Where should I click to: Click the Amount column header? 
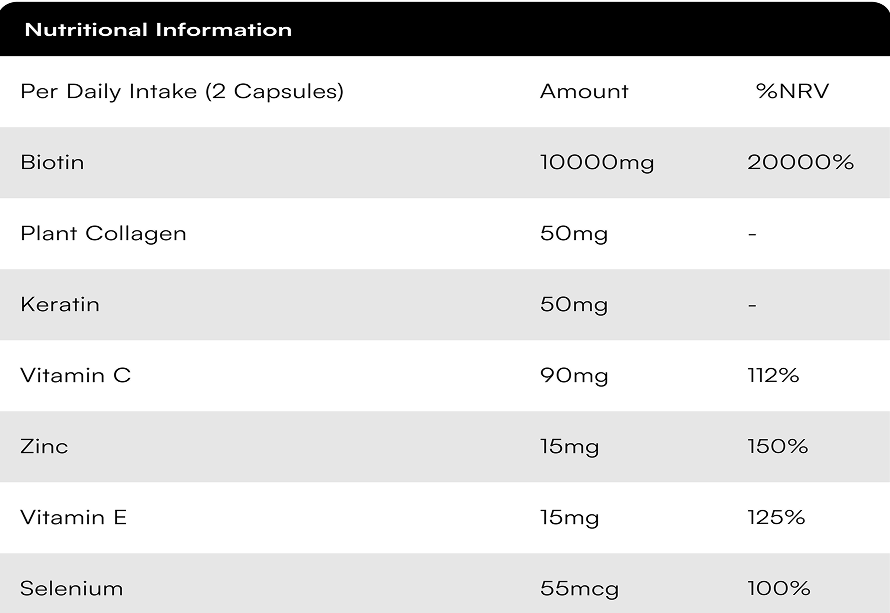coord(584,91)
